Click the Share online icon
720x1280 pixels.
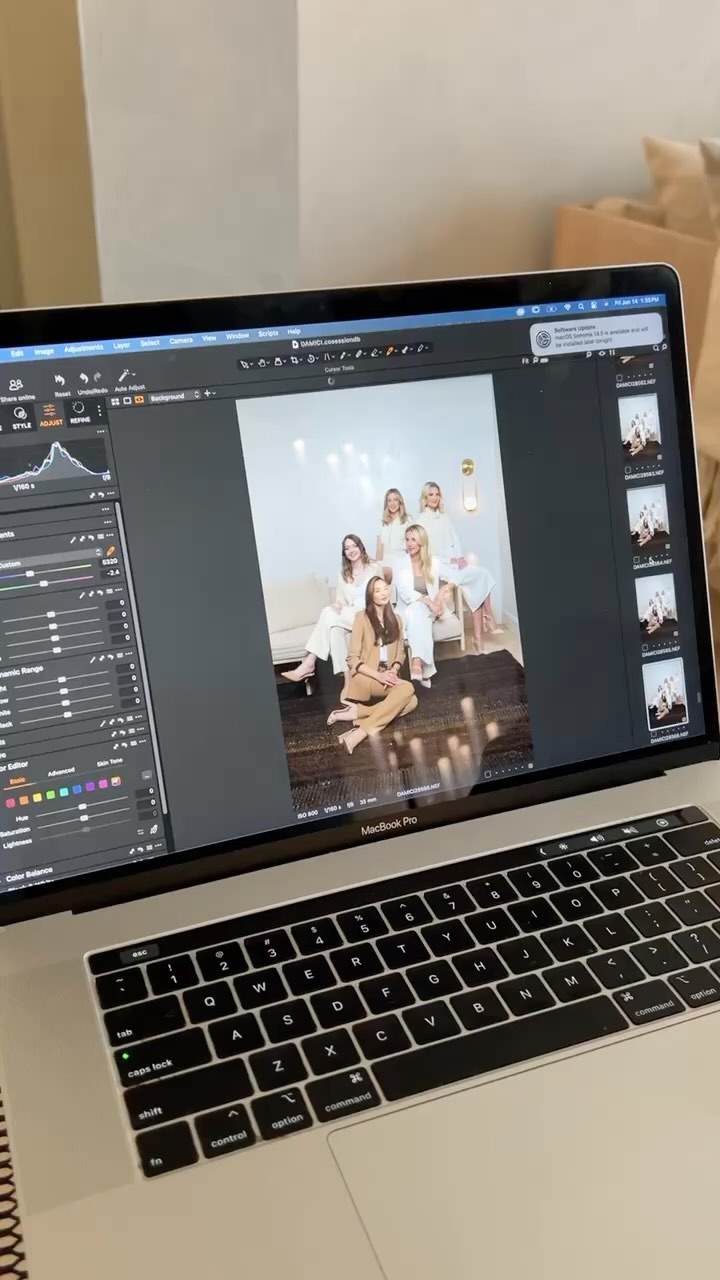coord(15,386)
